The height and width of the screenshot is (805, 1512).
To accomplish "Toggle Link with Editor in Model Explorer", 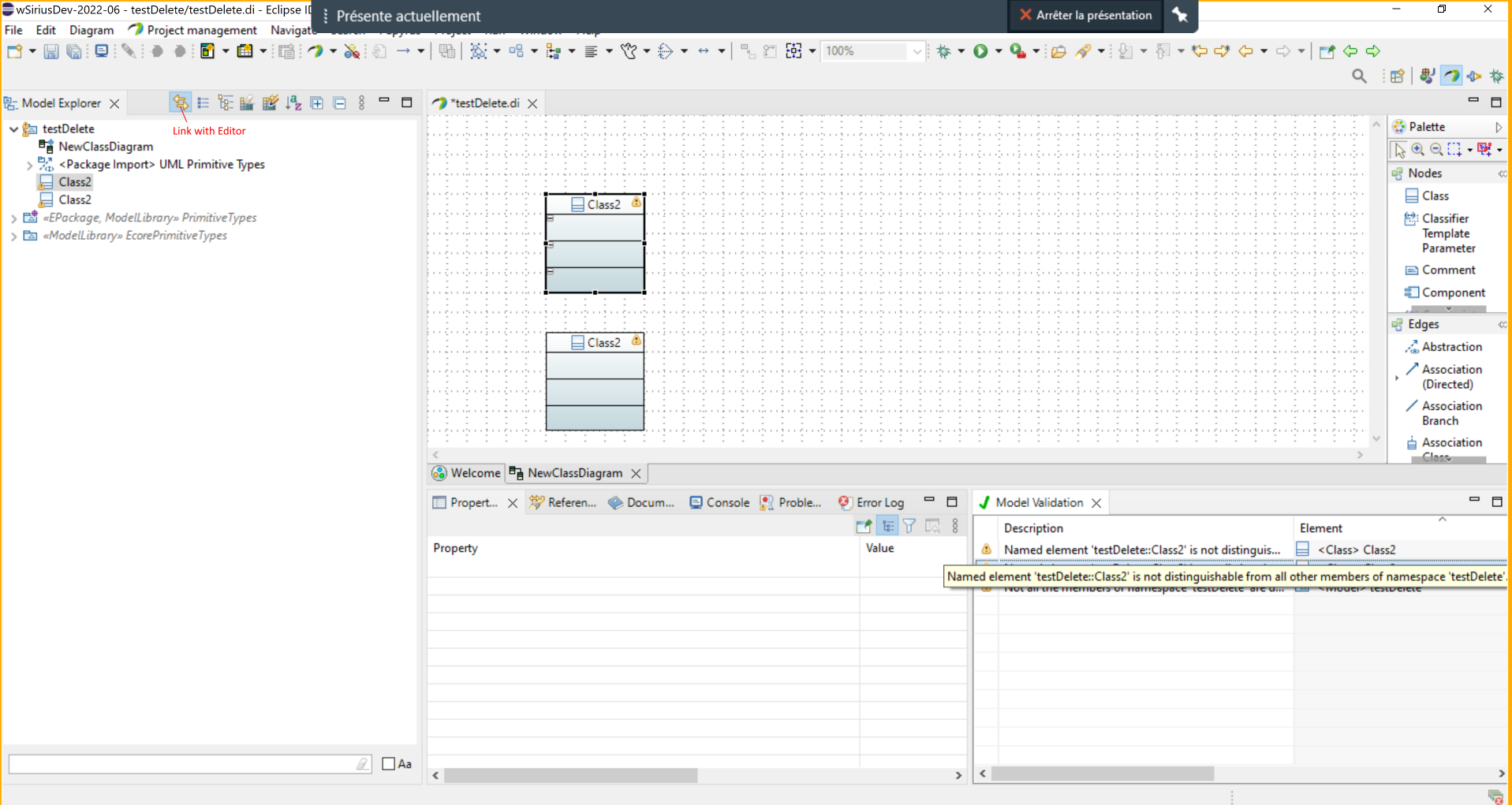I will [180, 102].
